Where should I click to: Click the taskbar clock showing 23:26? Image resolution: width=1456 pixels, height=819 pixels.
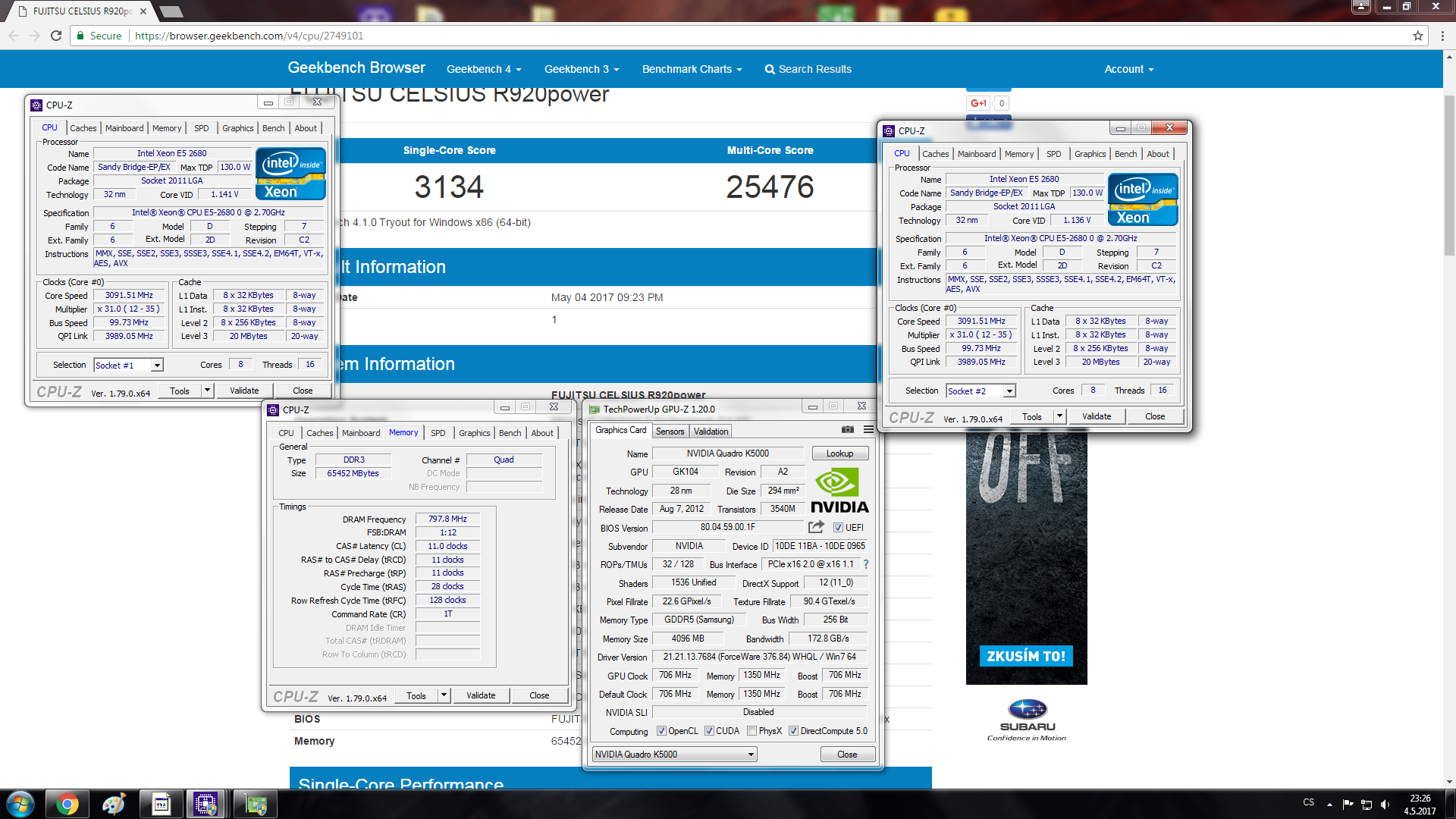coord(1420,805)
